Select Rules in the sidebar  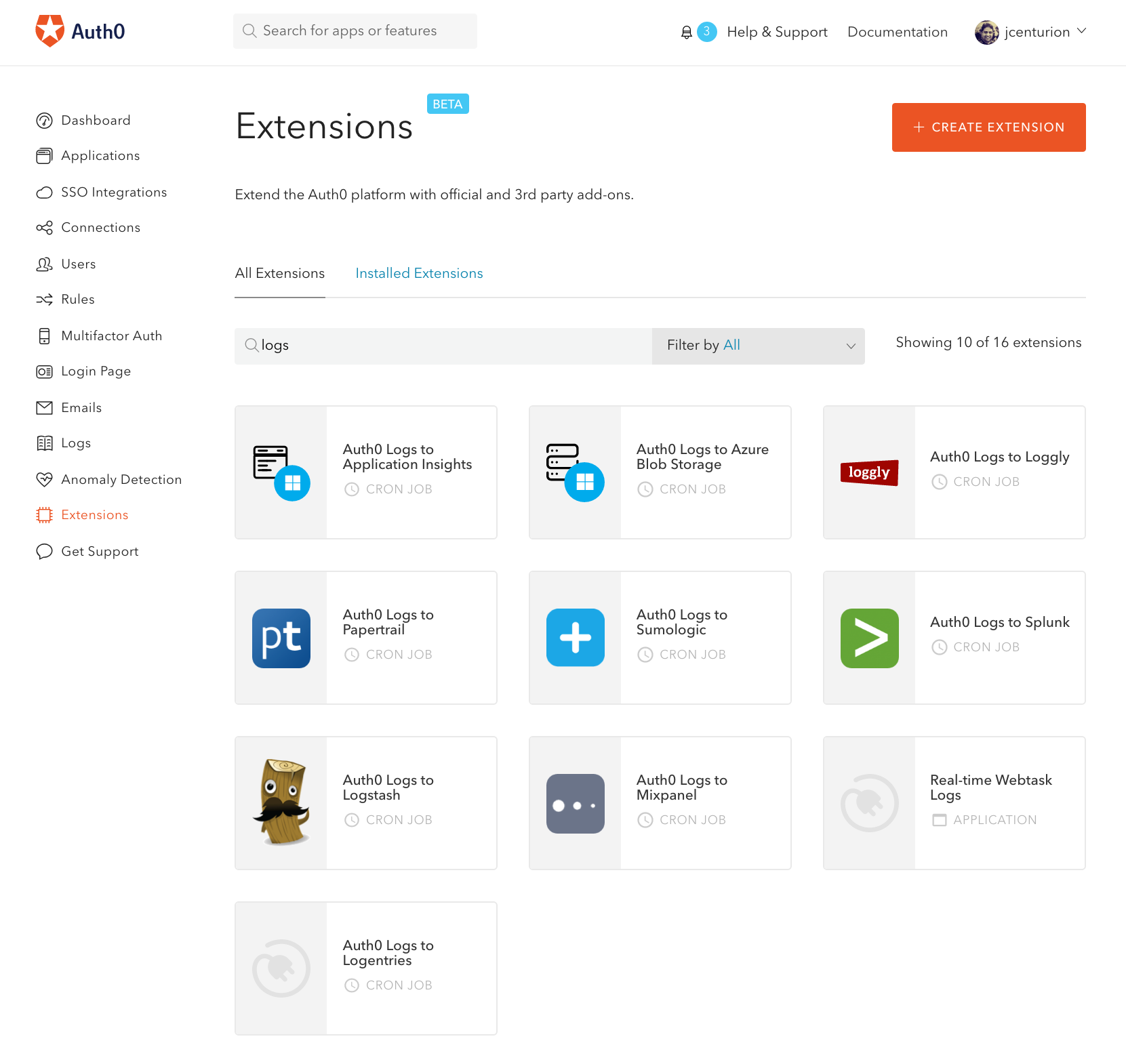(78, 300)
